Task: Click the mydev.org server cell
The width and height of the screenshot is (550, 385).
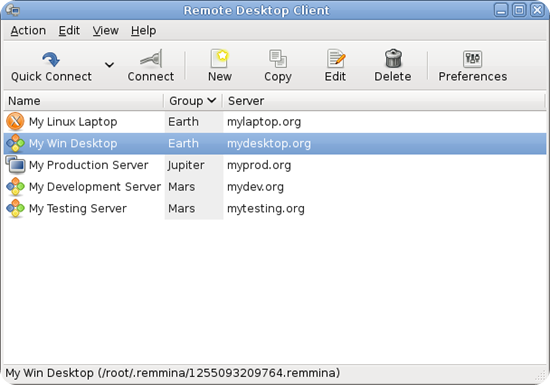Action: [x=255, y=187]
